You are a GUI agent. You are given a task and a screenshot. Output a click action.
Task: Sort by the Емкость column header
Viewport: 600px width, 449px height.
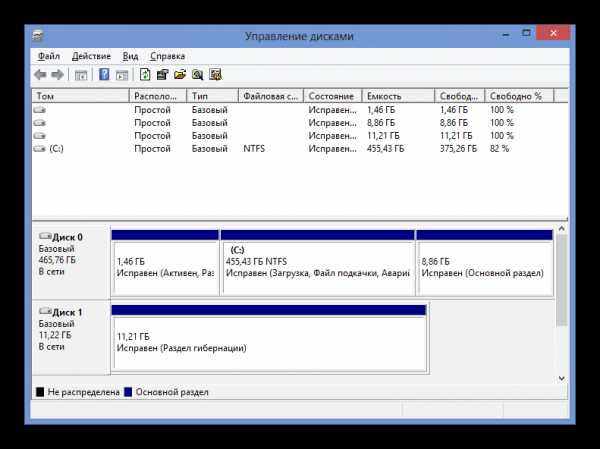pyautogui.click(x=398, y=96)
